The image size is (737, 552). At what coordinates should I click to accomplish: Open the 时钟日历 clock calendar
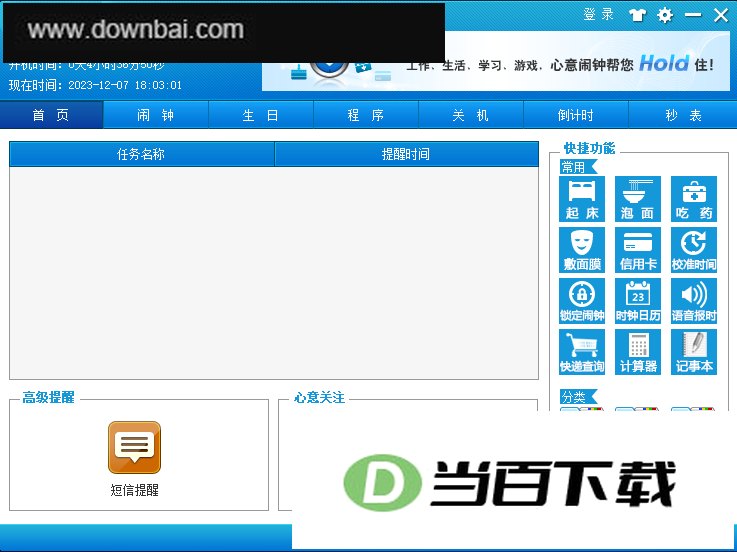pos(638,301)
